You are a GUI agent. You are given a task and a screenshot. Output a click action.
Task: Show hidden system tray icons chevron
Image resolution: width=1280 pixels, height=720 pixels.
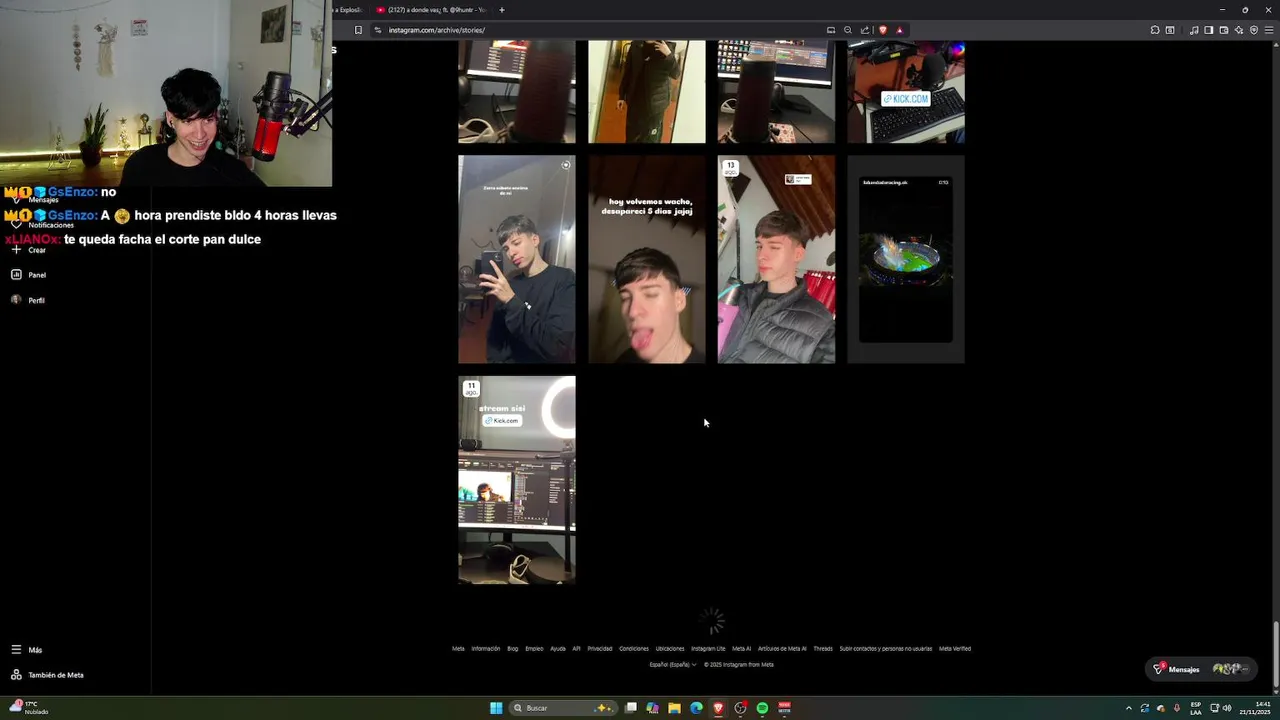point(1129,708)
